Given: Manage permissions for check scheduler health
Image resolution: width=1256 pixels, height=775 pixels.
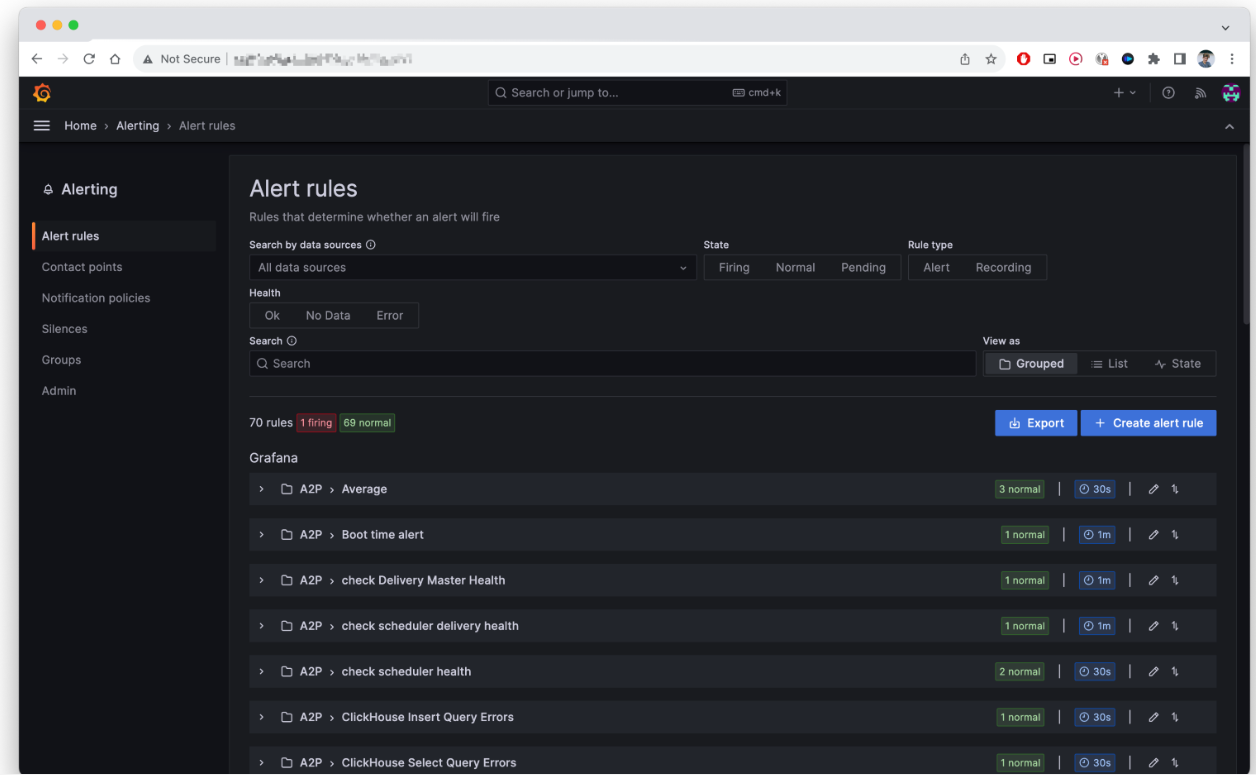Looking at the screenshot, I should [x=1175, y=671].
